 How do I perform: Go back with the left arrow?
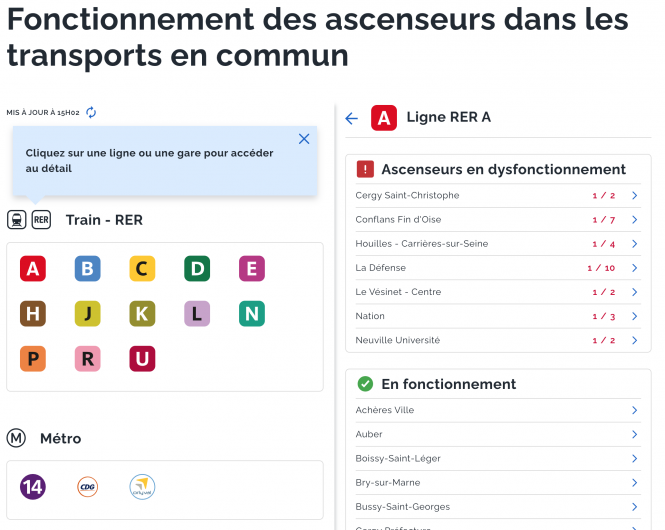coord(352,118)
